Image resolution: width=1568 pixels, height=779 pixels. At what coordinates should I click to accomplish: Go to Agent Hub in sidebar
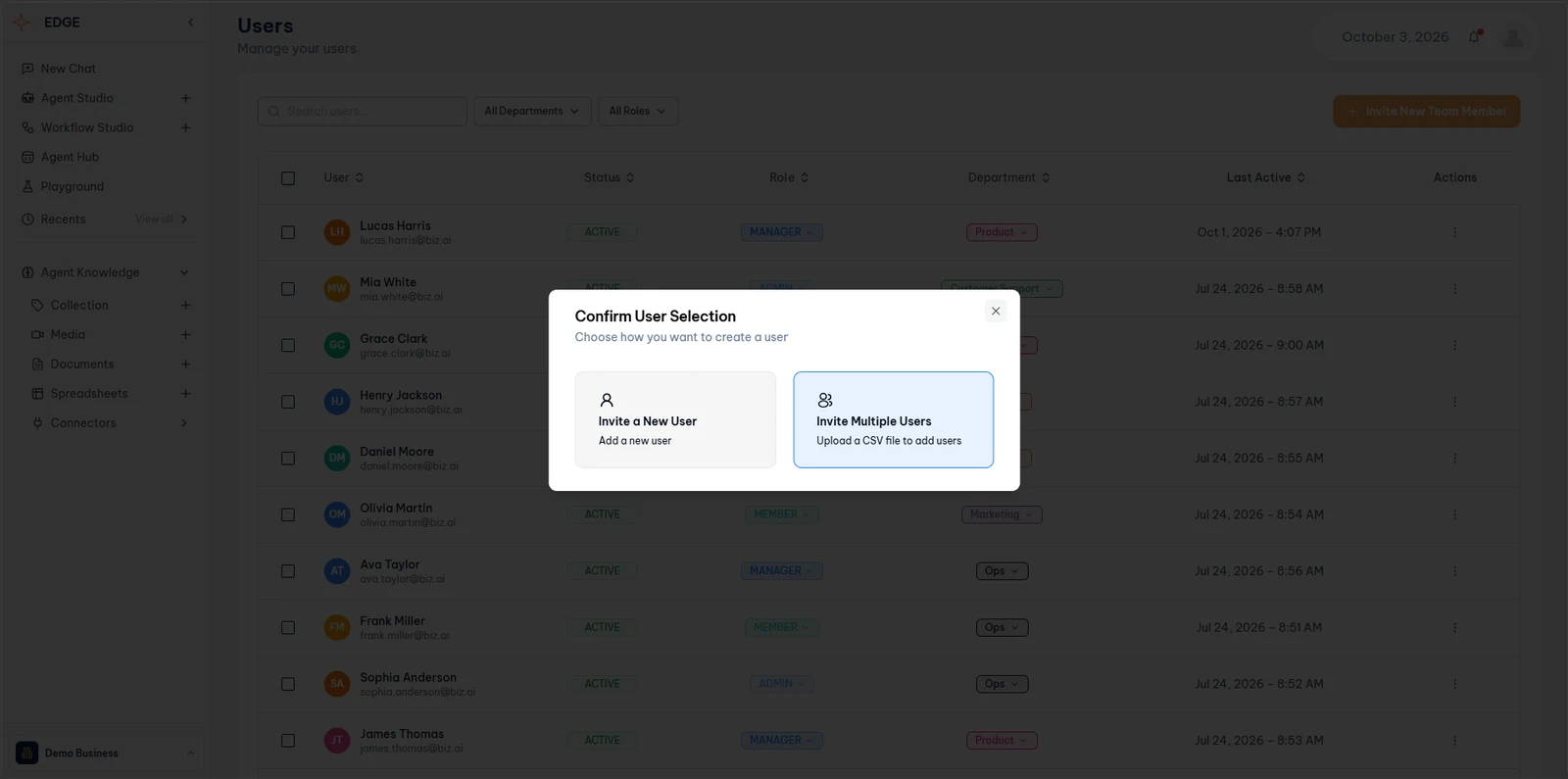pos(70,157)
